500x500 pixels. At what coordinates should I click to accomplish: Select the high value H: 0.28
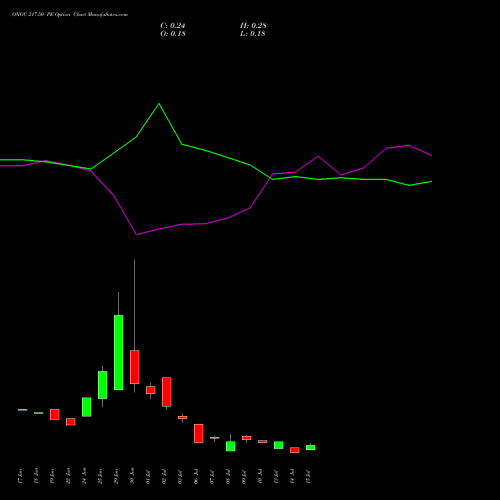tap(253, 26)
